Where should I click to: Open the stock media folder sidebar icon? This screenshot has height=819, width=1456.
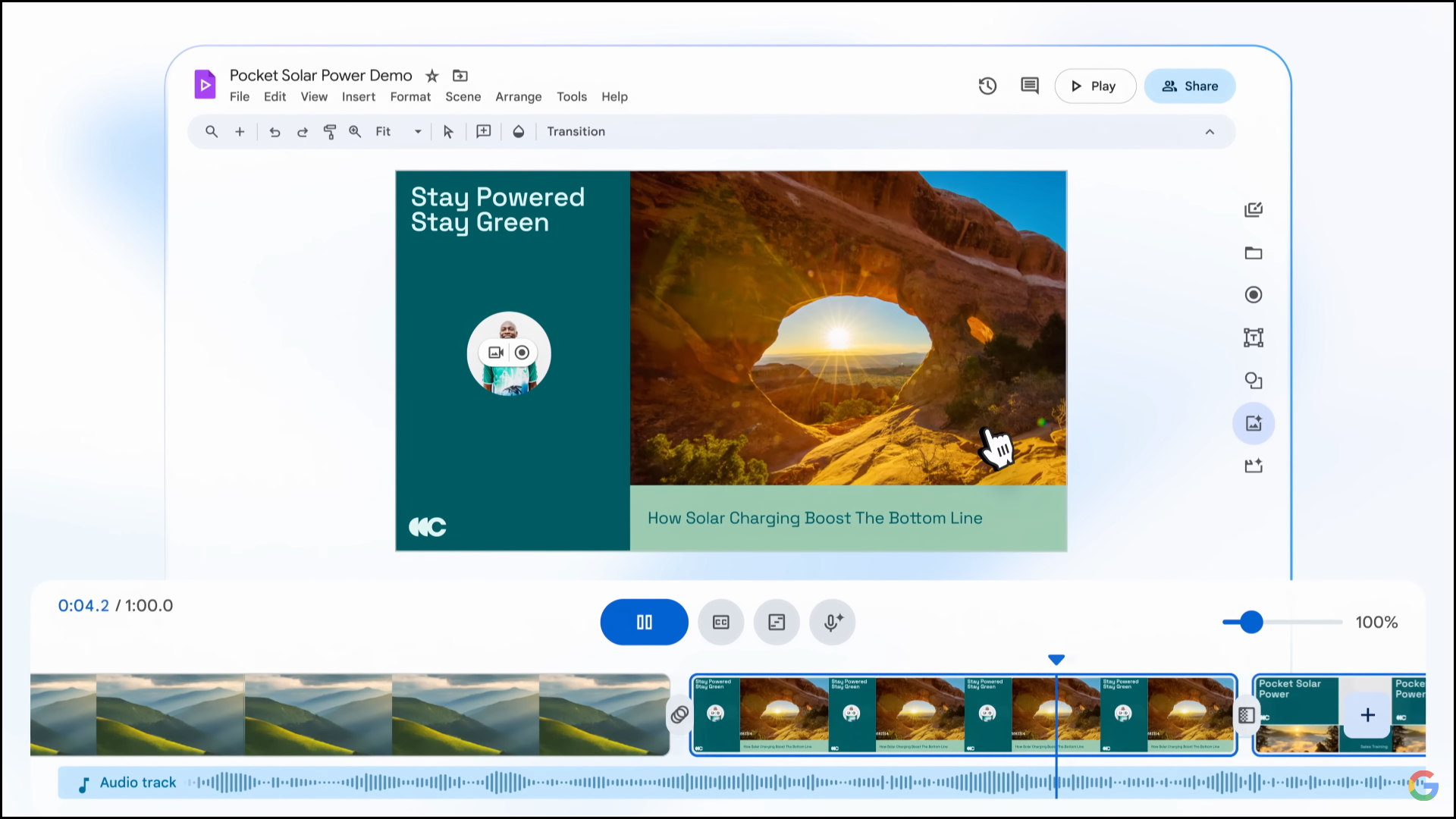pyautogui.click(x=1253, y=253)
